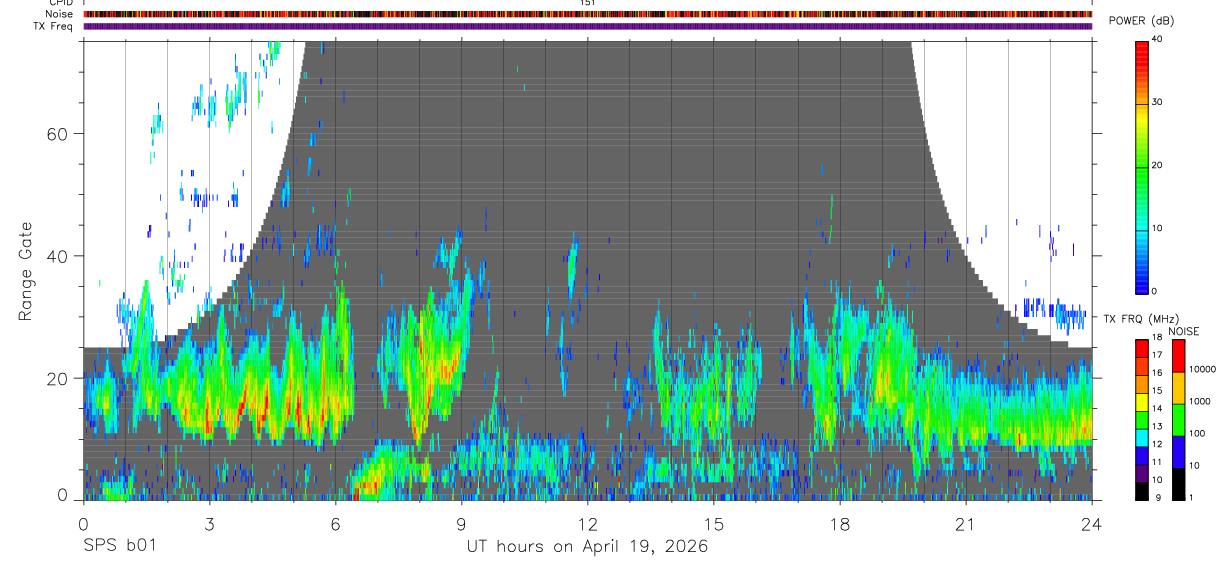Click the NOISE color scale bar
Image resolution: width=1228 pixels, height=567 pixels.
tap(1179, 420)
